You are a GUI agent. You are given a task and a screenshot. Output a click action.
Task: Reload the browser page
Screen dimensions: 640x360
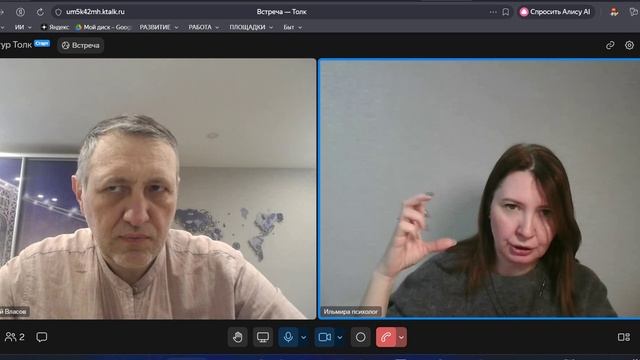40,12
